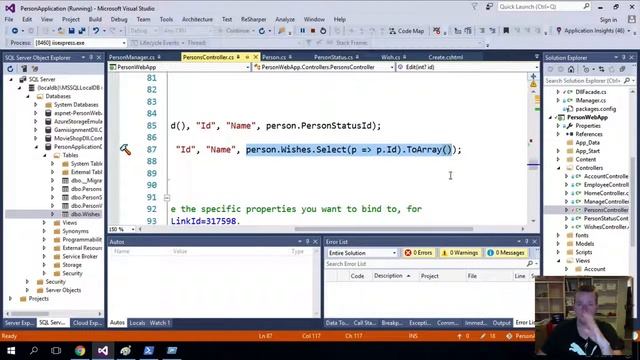Open Task View on taskbar
The width and height of the screenshot is (640, 360).
click(56, 350)
